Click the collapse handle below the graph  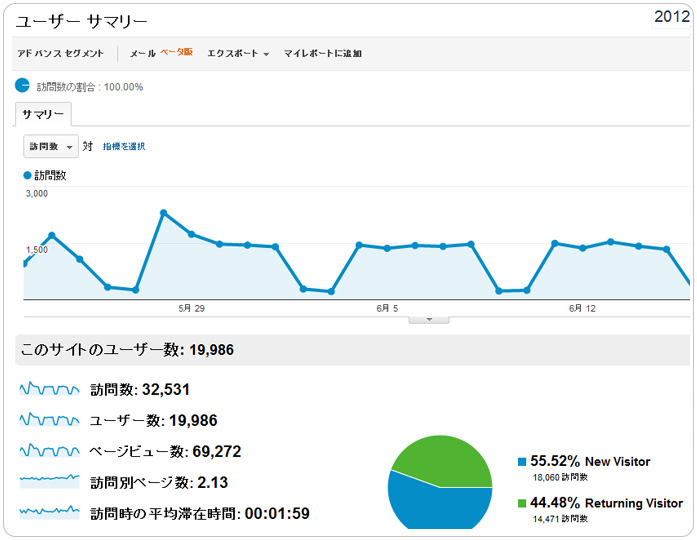(x=429, y=319)
